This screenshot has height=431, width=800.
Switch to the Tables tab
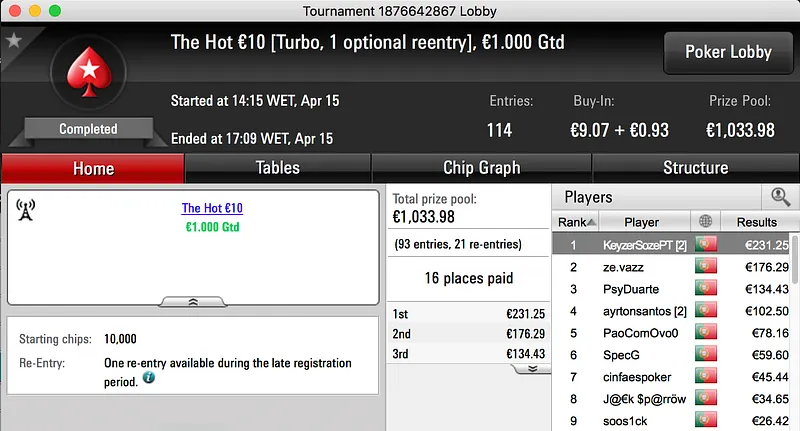pos(278,168)
